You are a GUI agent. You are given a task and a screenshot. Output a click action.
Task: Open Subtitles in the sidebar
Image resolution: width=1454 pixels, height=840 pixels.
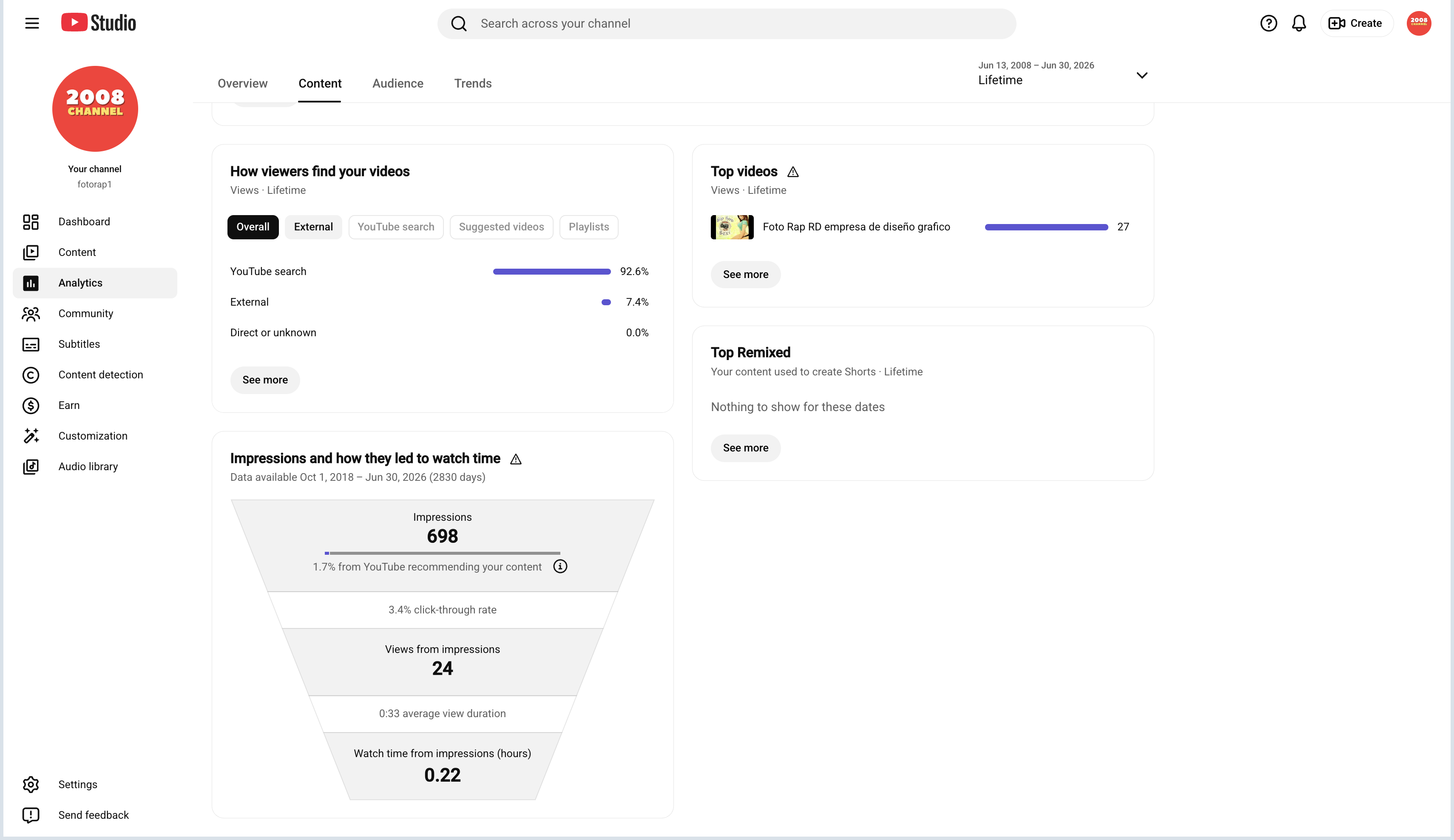click(95, 344)
